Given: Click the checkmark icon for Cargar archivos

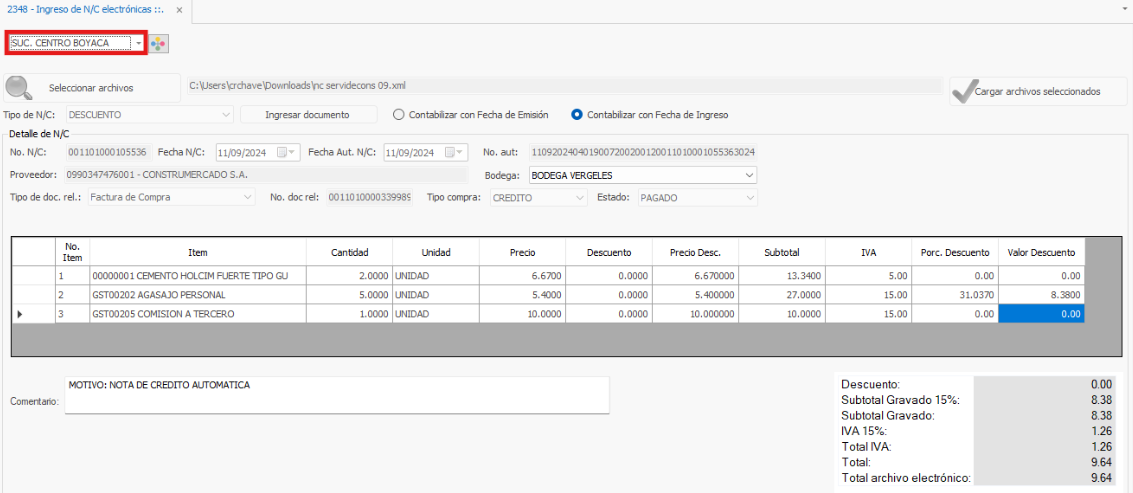Looking at the screenshot, I should (x=962, y=91).
